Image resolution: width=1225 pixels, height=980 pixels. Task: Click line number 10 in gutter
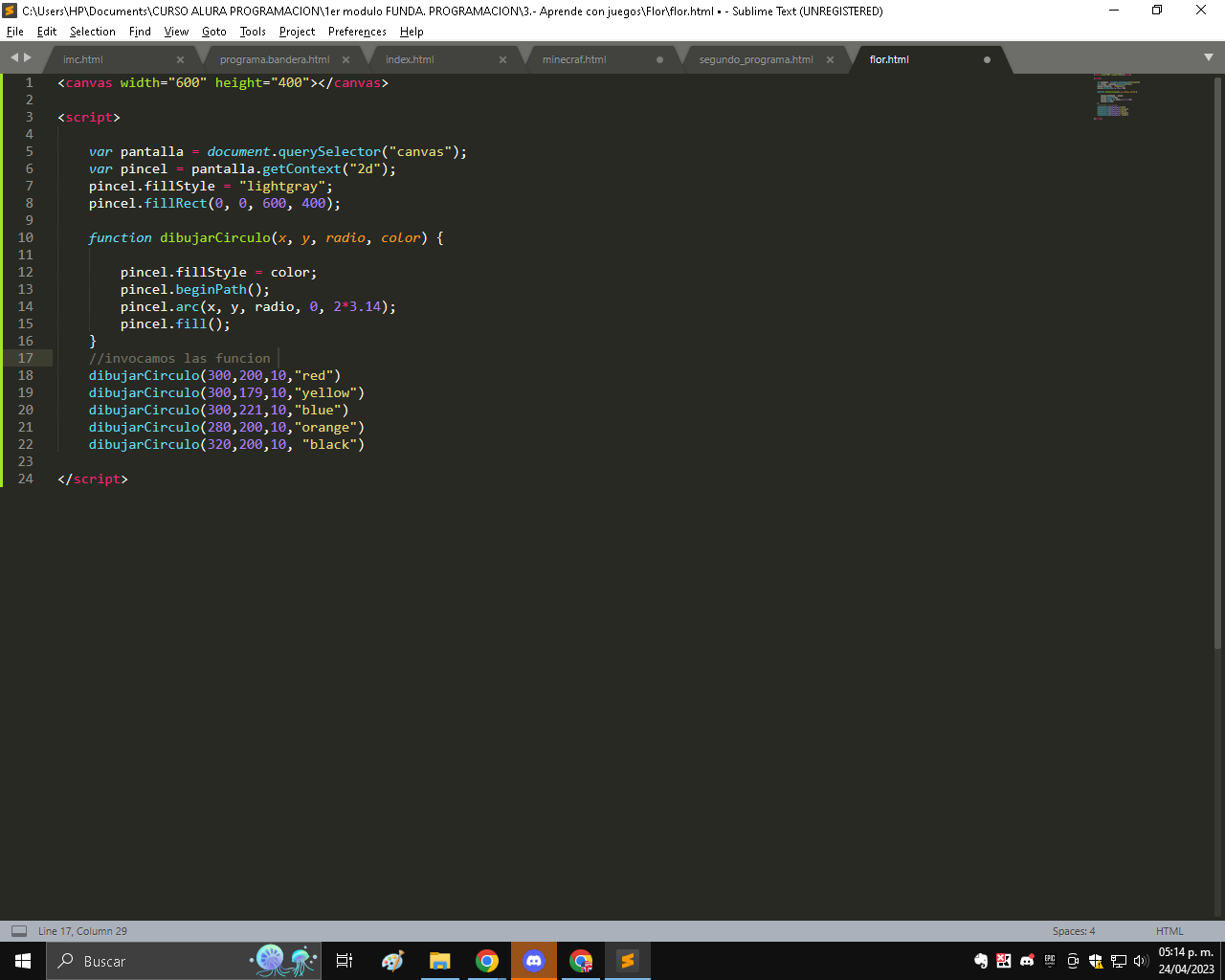(25, 237)
